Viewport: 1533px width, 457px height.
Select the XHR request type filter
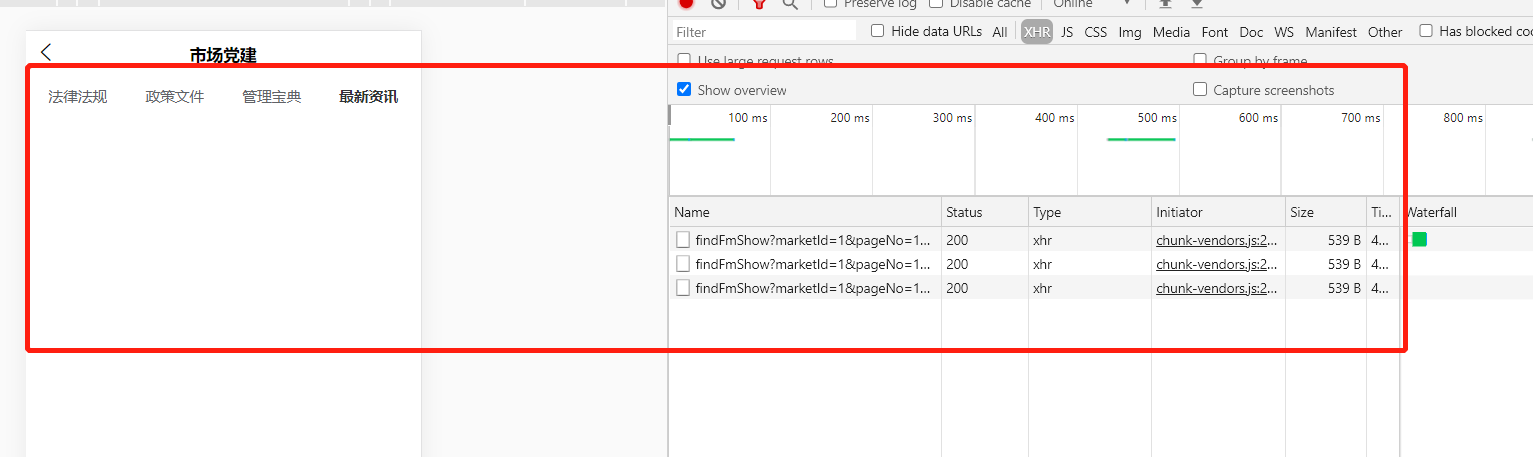1037,32
